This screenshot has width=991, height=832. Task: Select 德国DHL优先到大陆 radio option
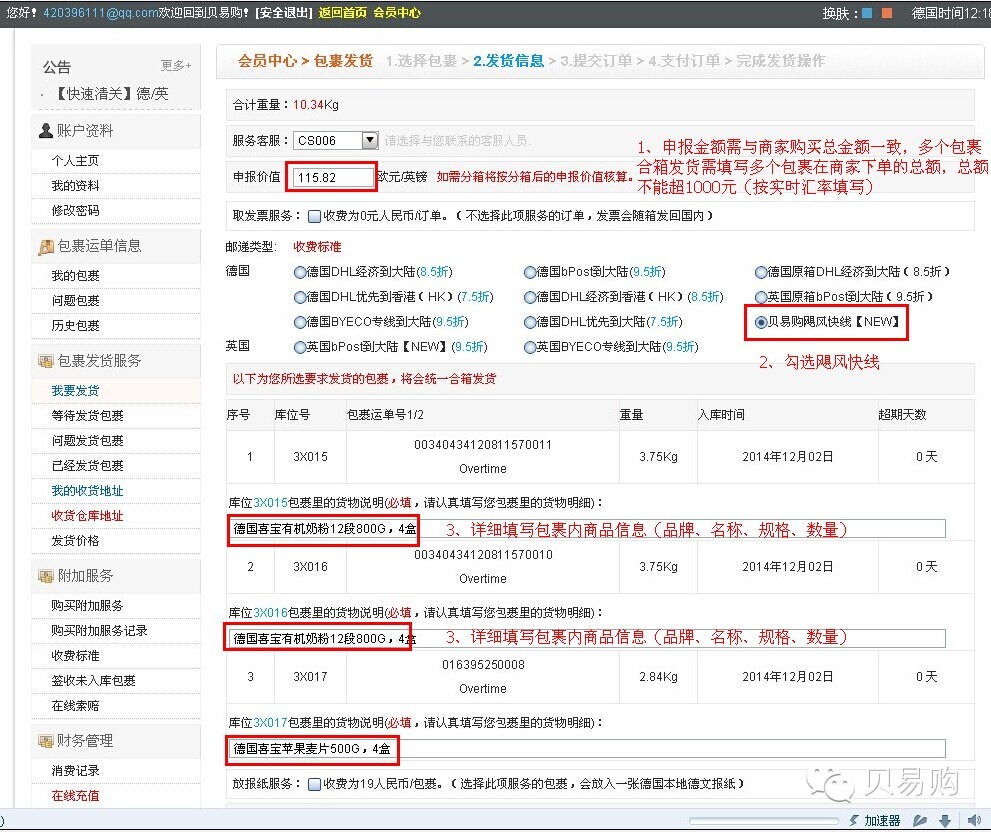click(530, 322)
